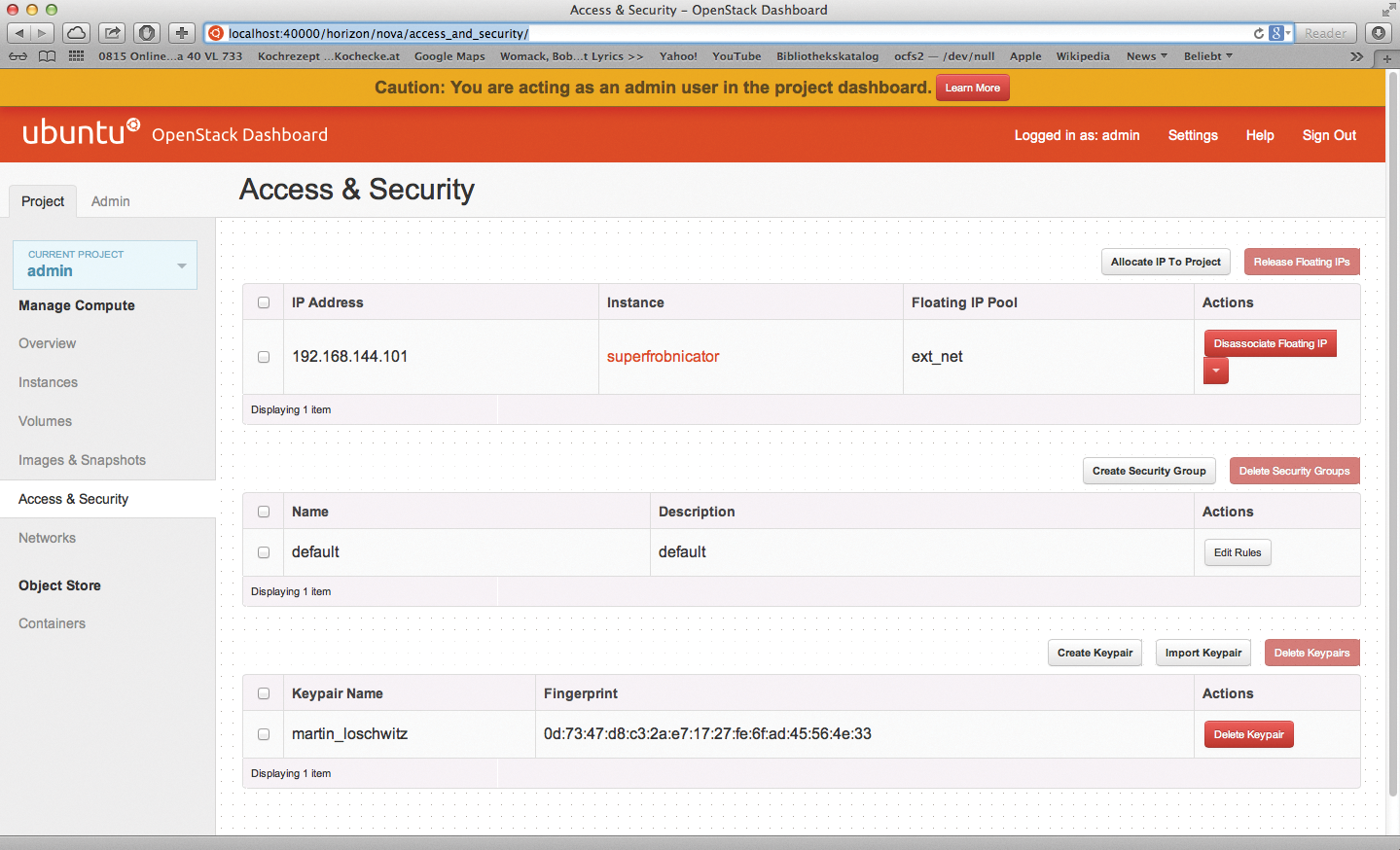Click the Learn More button
This screenshot has width=1400, height=850.
(973, 88)
